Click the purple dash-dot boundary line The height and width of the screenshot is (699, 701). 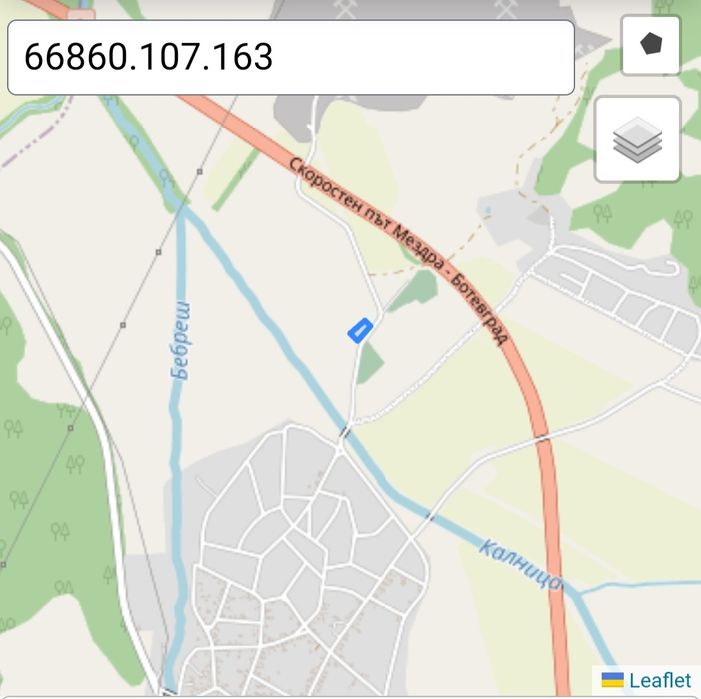(38, 135)
